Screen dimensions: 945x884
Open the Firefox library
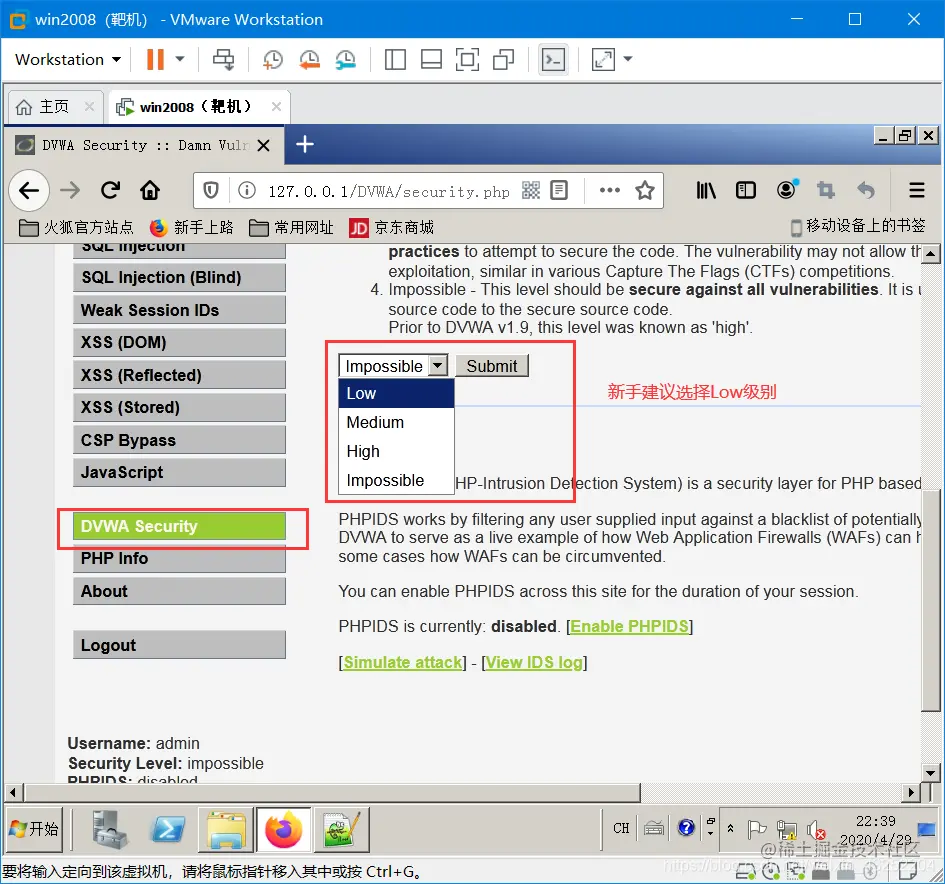tap(706, 190)
